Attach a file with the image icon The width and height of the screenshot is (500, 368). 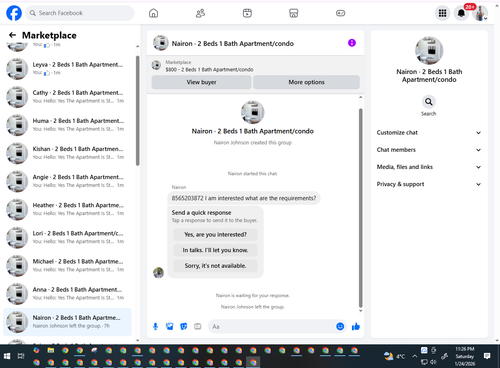coord(169,326)
